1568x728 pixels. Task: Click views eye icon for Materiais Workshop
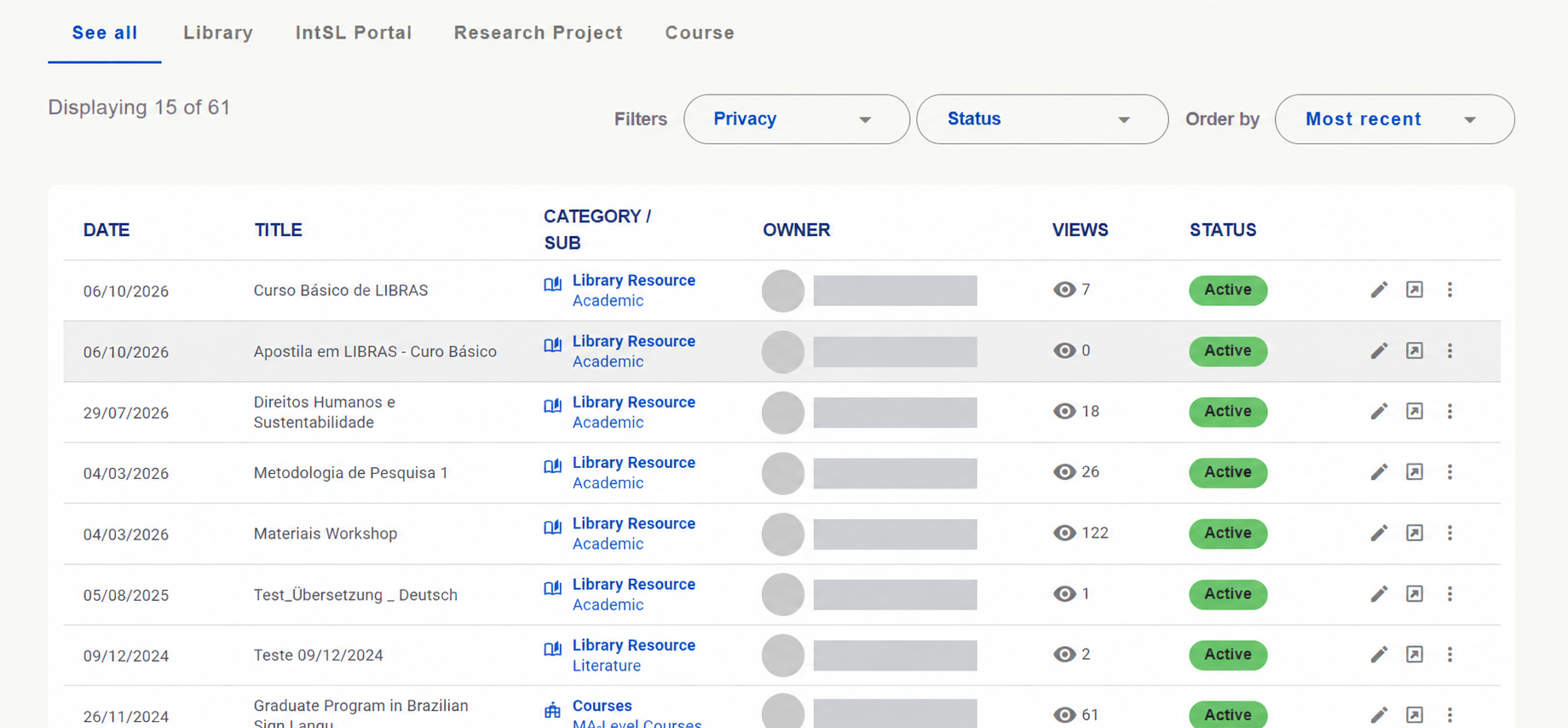click(x=1064, y=533)
